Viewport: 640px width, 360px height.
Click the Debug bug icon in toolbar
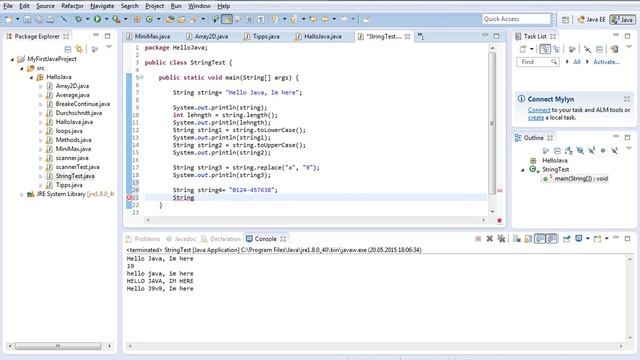78,19
